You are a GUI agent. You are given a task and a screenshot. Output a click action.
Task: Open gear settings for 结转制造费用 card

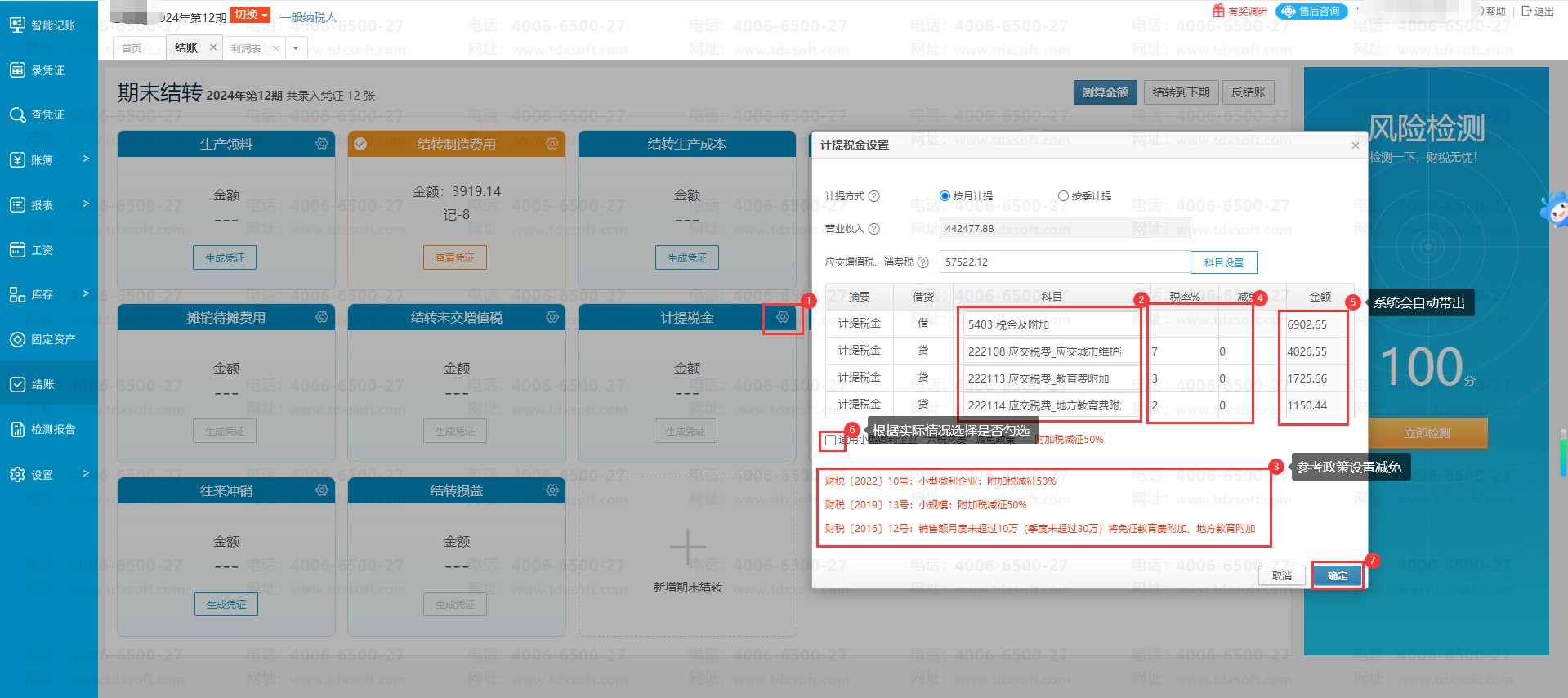click(552, 144)
